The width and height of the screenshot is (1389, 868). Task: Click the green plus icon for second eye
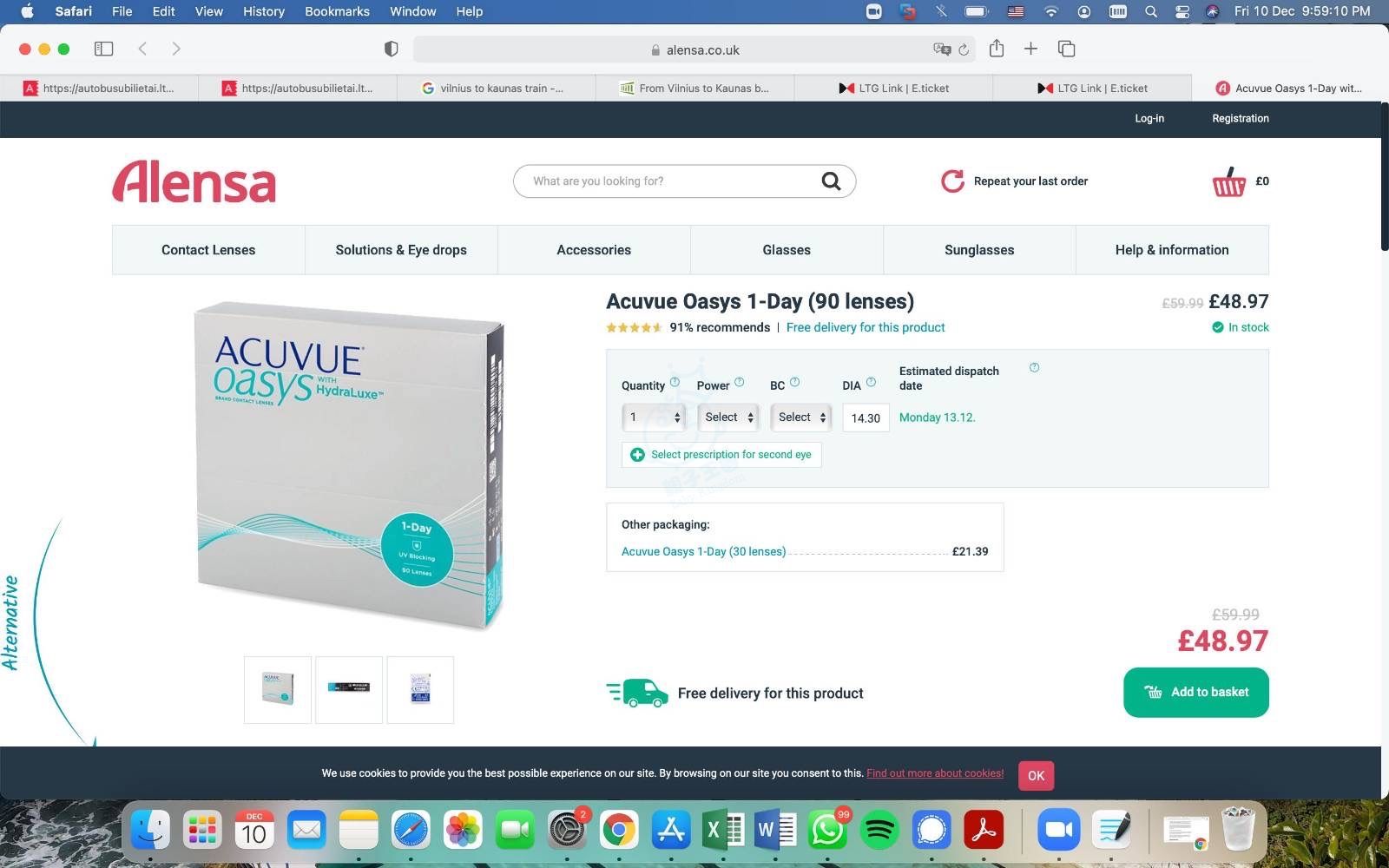tap(637, 455)
